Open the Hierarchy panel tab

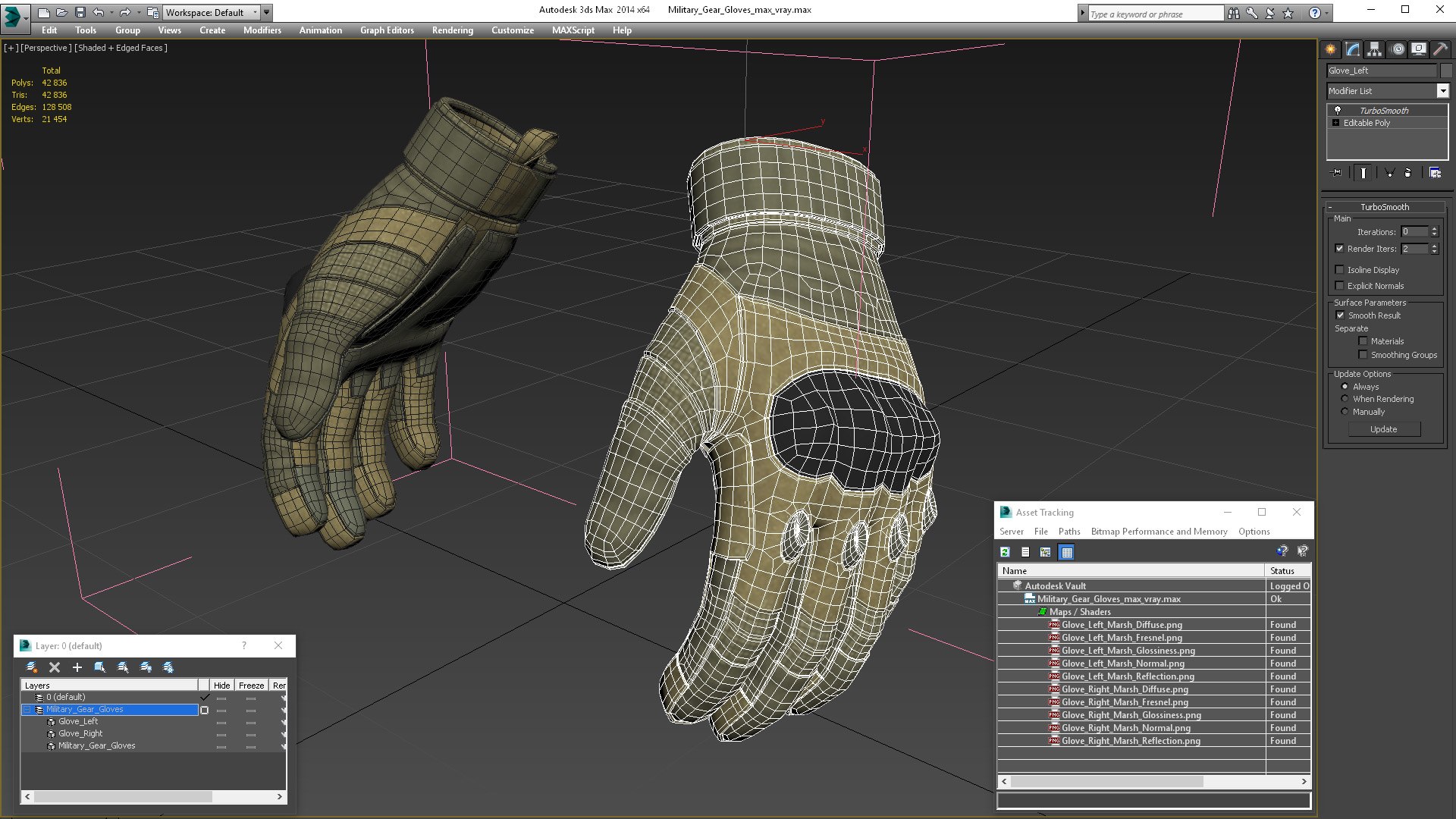click(1375, 49)
